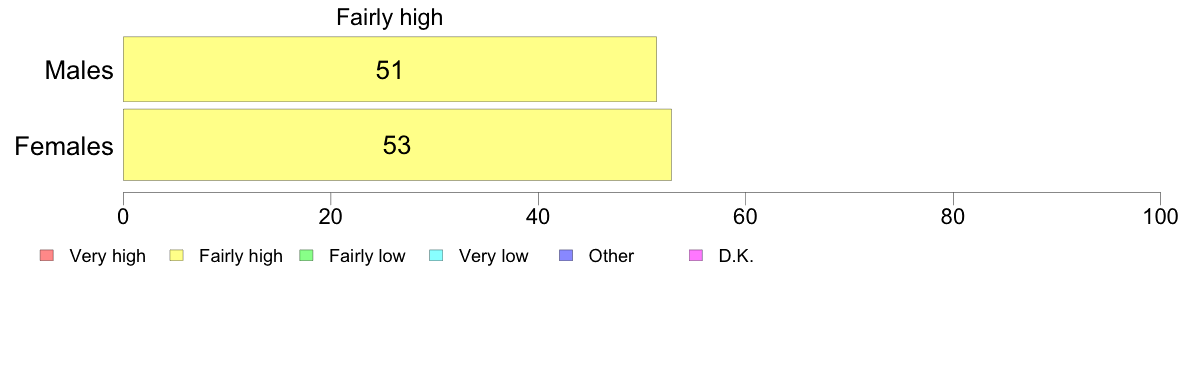Click the value 51 inside Males bar
1188x368 pixels.
[x=389, y=70]
